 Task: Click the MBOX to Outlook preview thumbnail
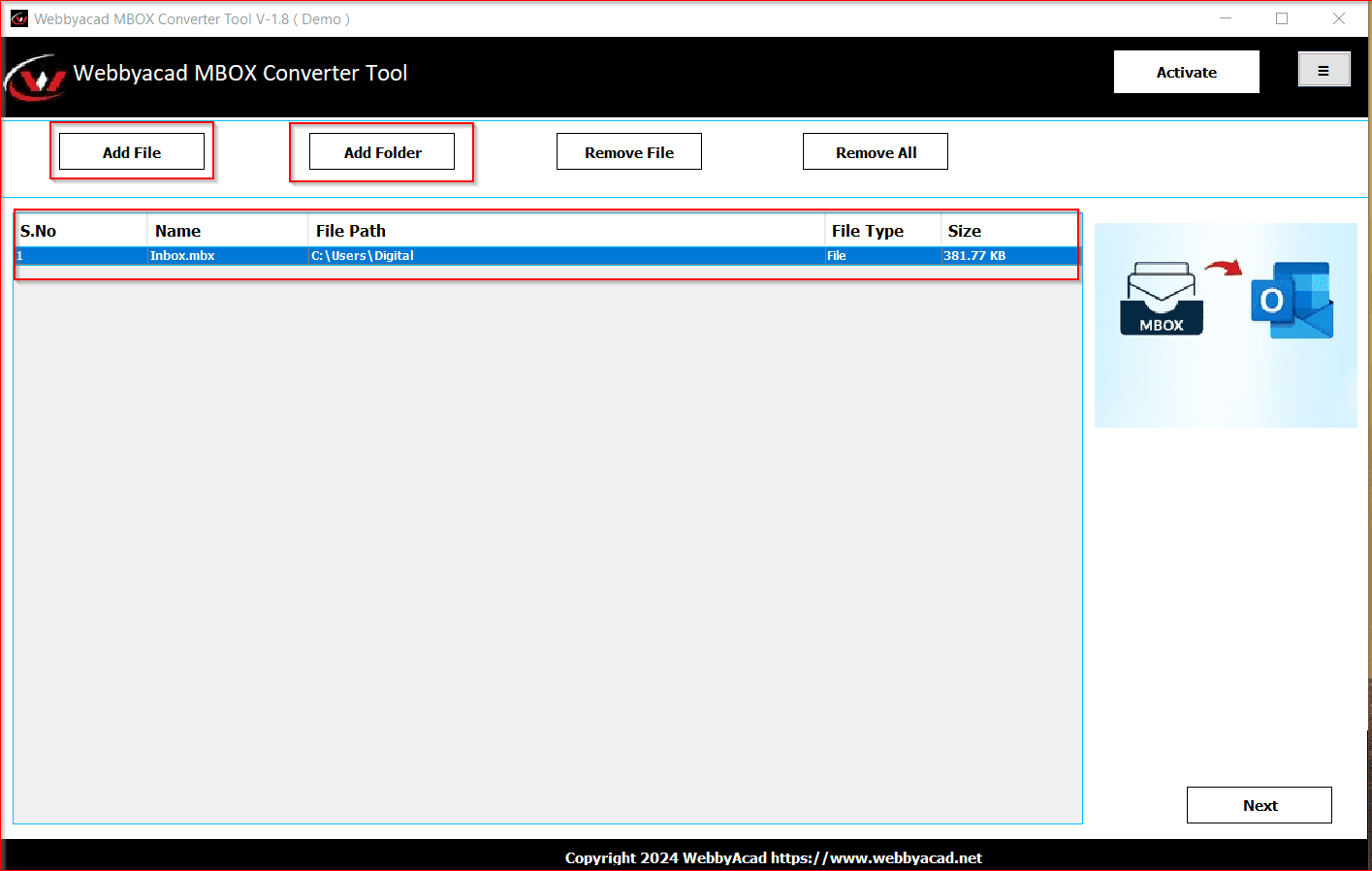[x=1226, y=324]
